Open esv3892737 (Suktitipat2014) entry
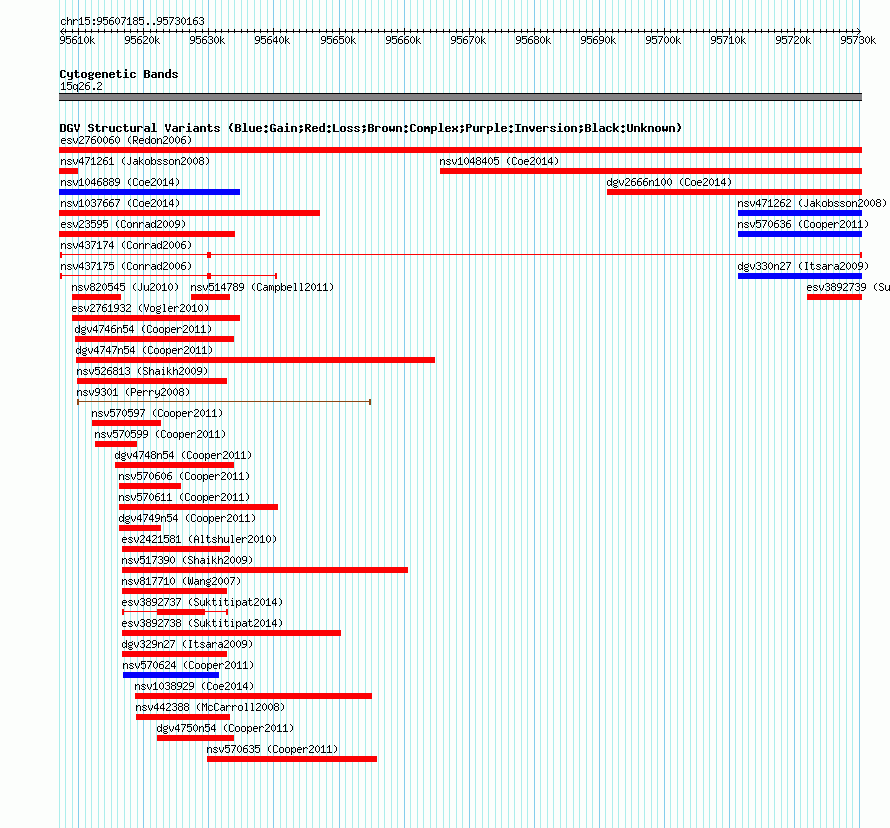 click(202, 602)
